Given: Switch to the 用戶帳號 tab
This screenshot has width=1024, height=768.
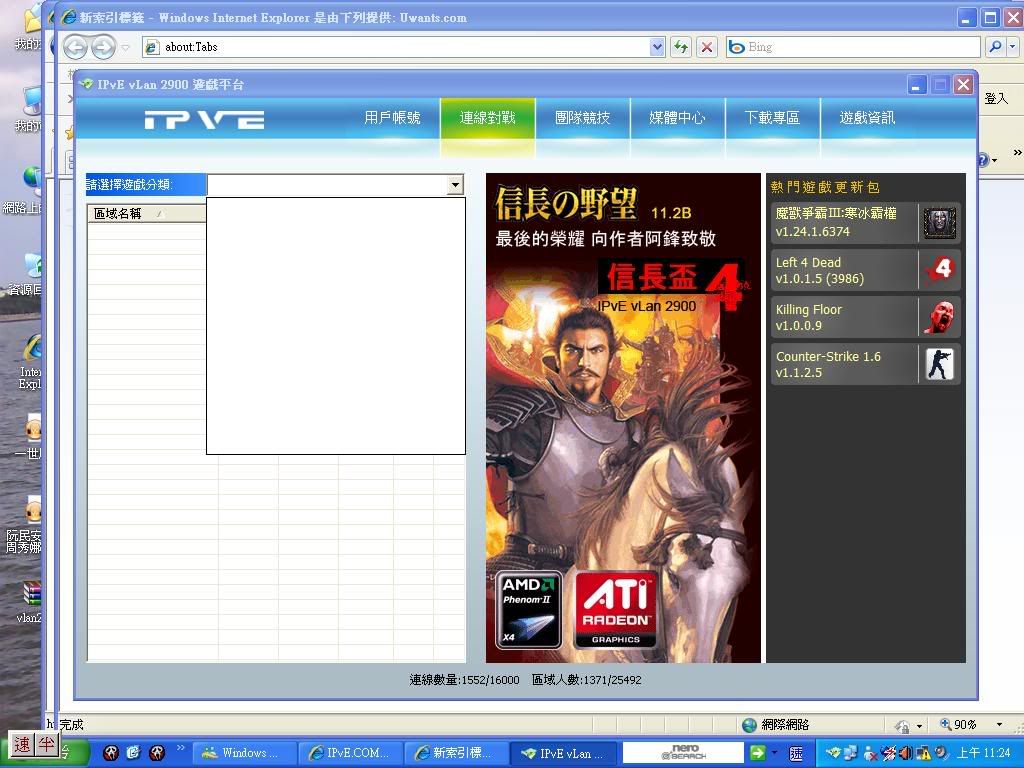Looking at the screenshot, I should coord(392,118).
